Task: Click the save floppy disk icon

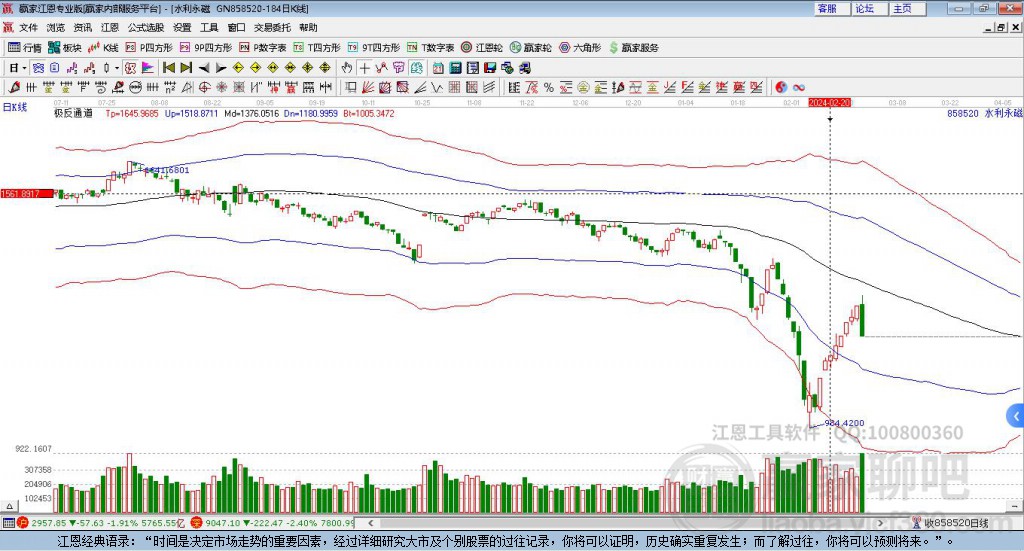Action: click(490, 68)
